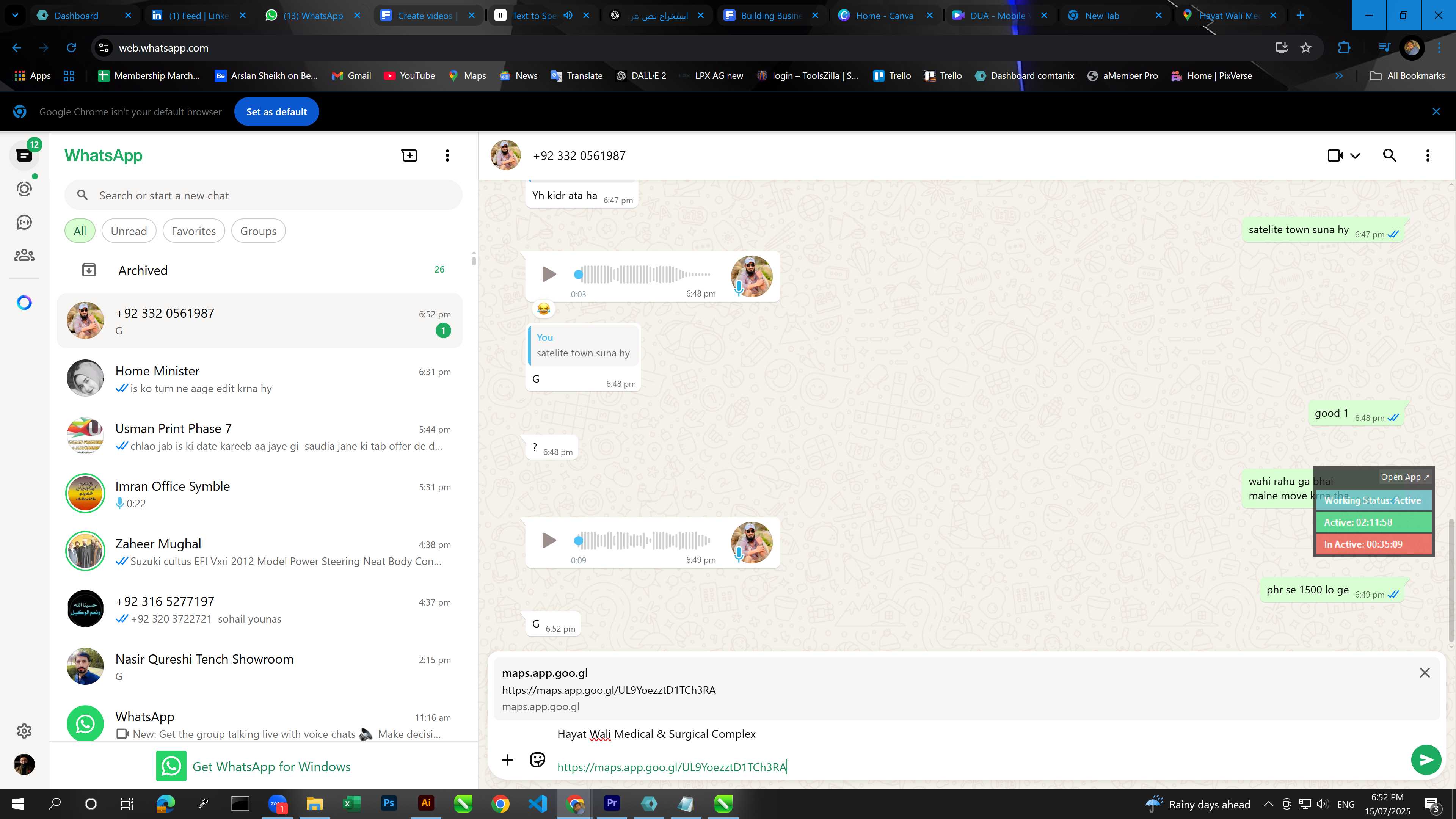Open the Home Minister chat

(x=260, y=379)
